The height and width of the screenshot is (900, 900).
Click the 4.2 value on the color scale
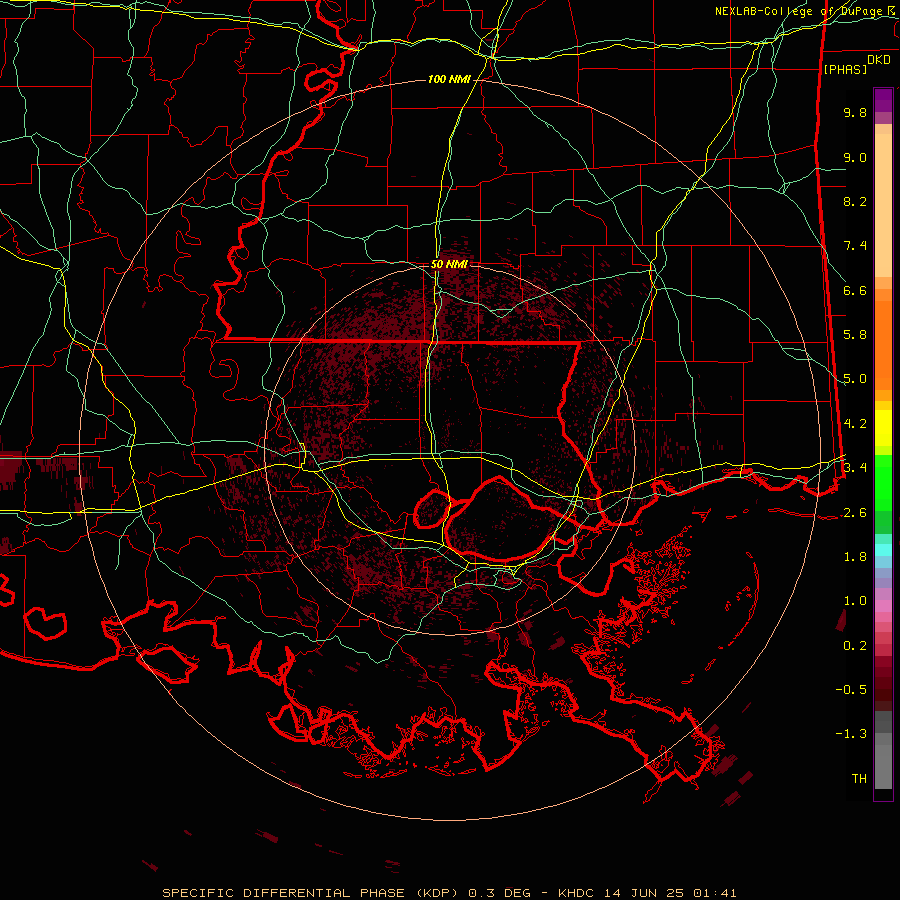click(x=855, y=424)
